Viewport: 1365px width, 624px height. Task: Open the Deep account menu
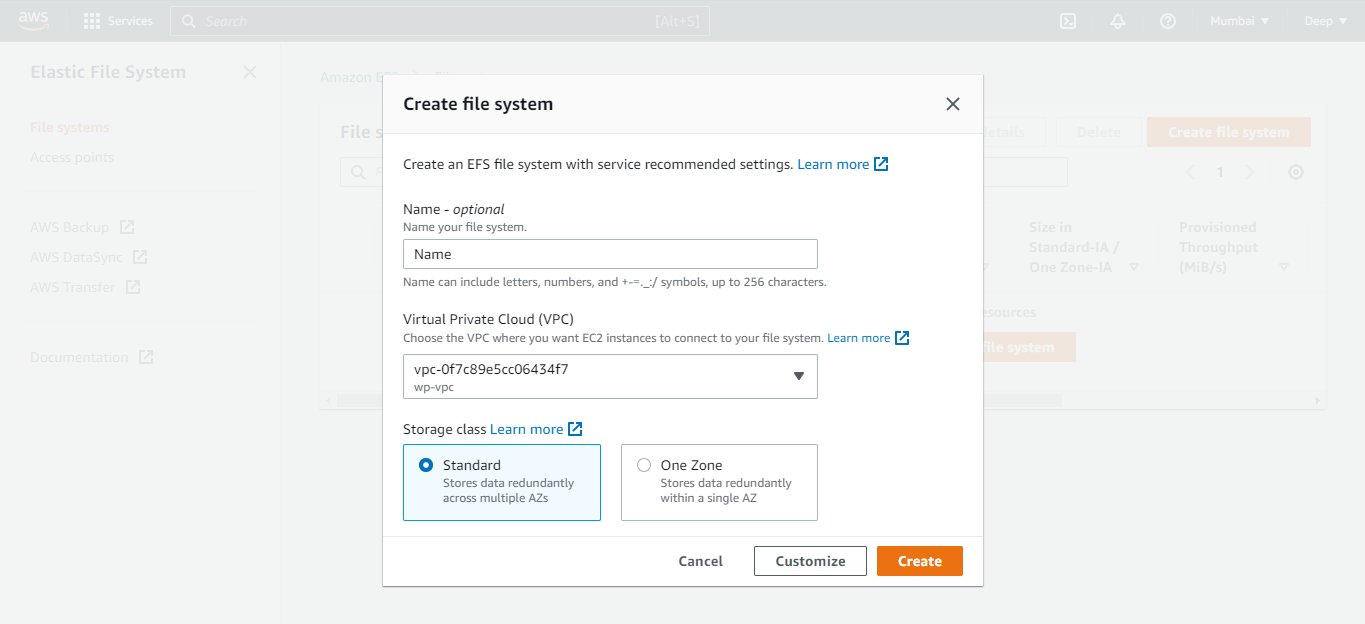point(1325,20)
